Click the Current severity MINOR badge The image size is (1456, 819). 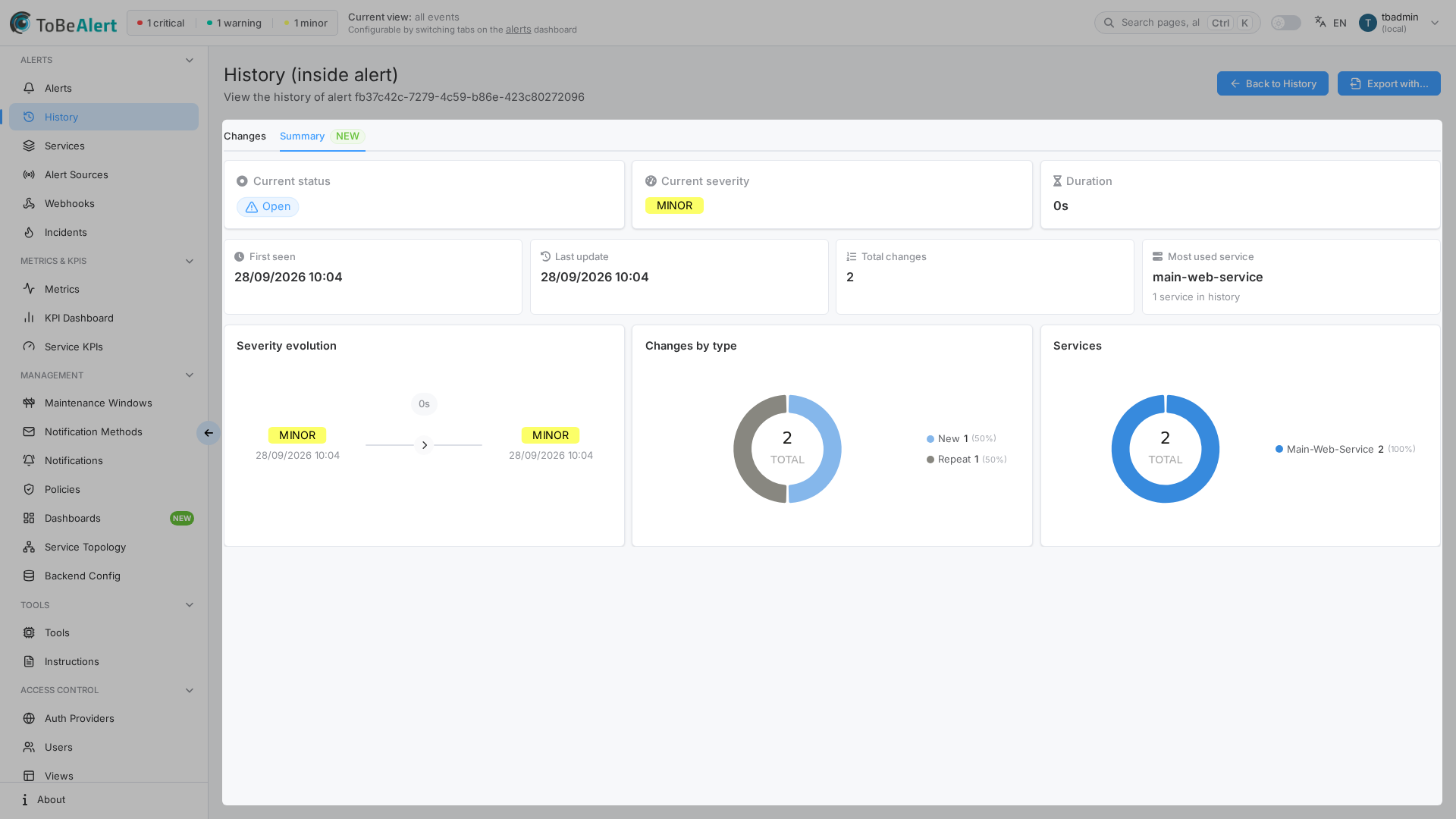coord(674,206)
